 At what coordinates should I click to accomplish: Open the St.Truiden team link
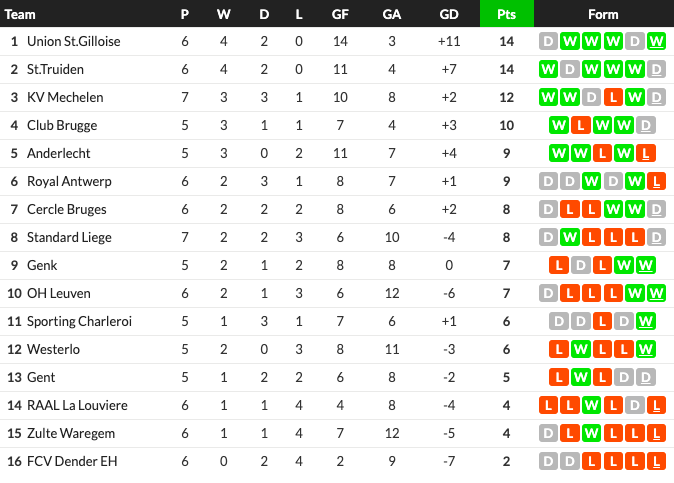[55, 69]
